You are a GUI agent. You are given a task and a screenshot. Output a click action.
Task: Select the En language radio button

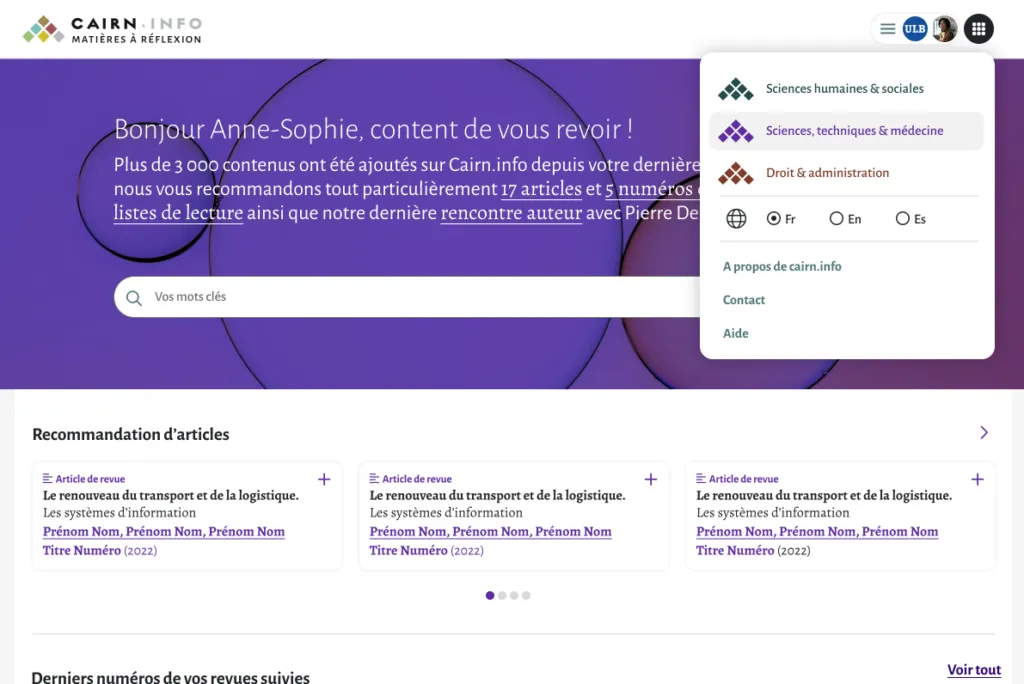tap(837, 219)
